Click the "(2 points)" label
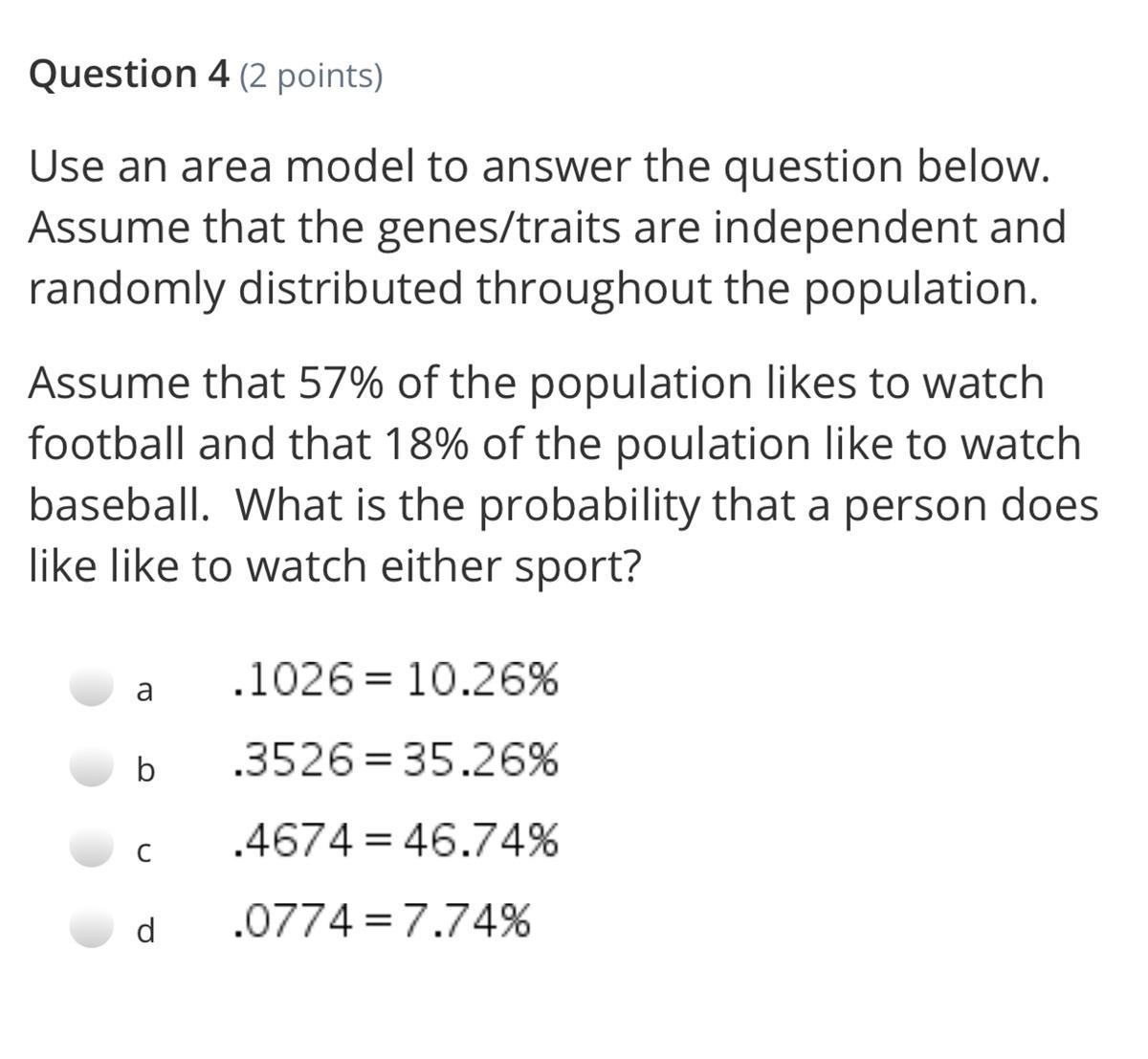1148x1059 pixels. pyautogui.click(x=311, y=76)
